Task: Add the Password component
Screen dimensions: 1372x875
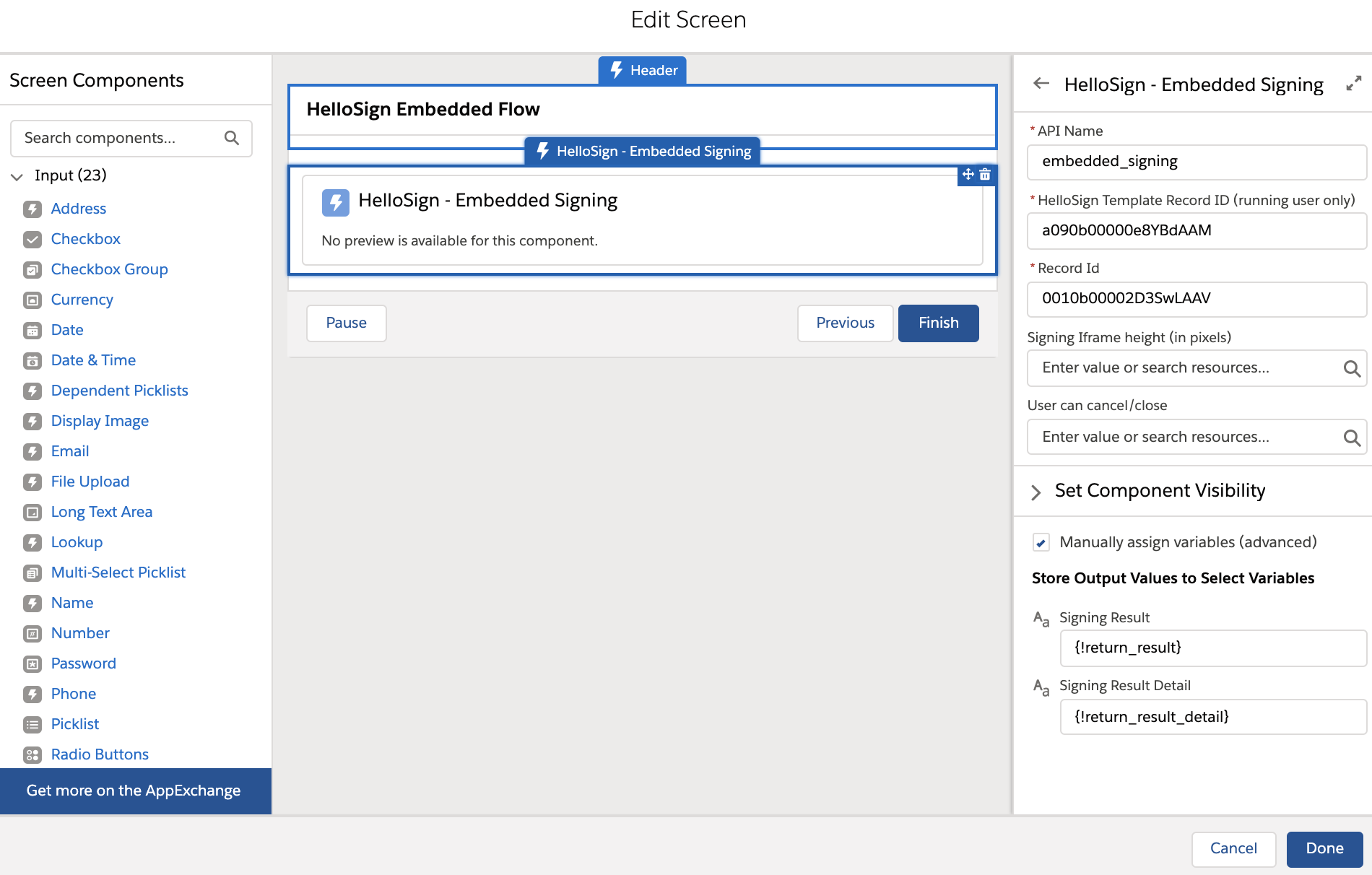Action: [x=84, y=663]
